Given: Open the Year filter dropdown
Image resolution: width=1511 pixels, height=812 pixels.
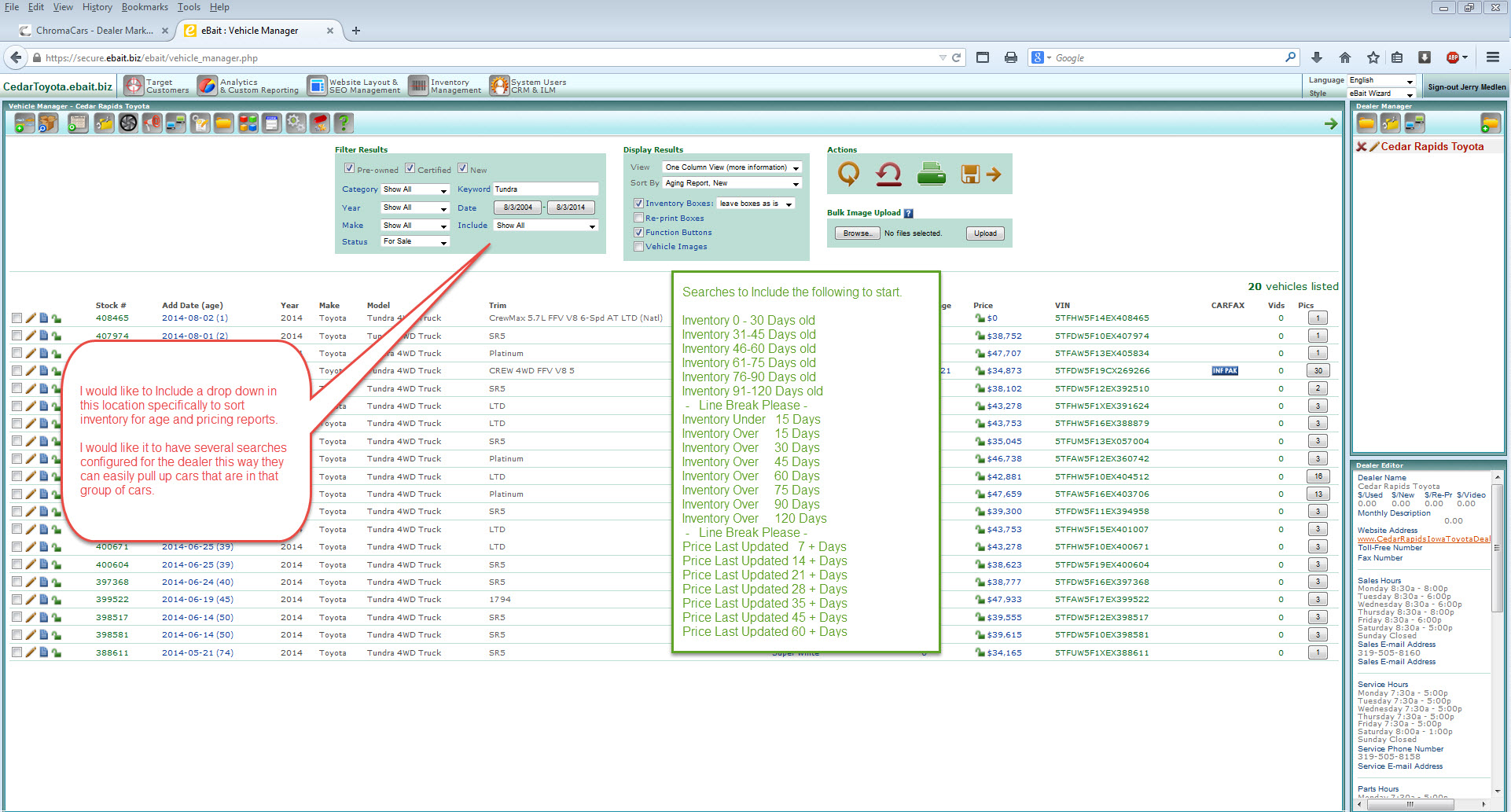Looking at the screenshot, I should [414, 208].
